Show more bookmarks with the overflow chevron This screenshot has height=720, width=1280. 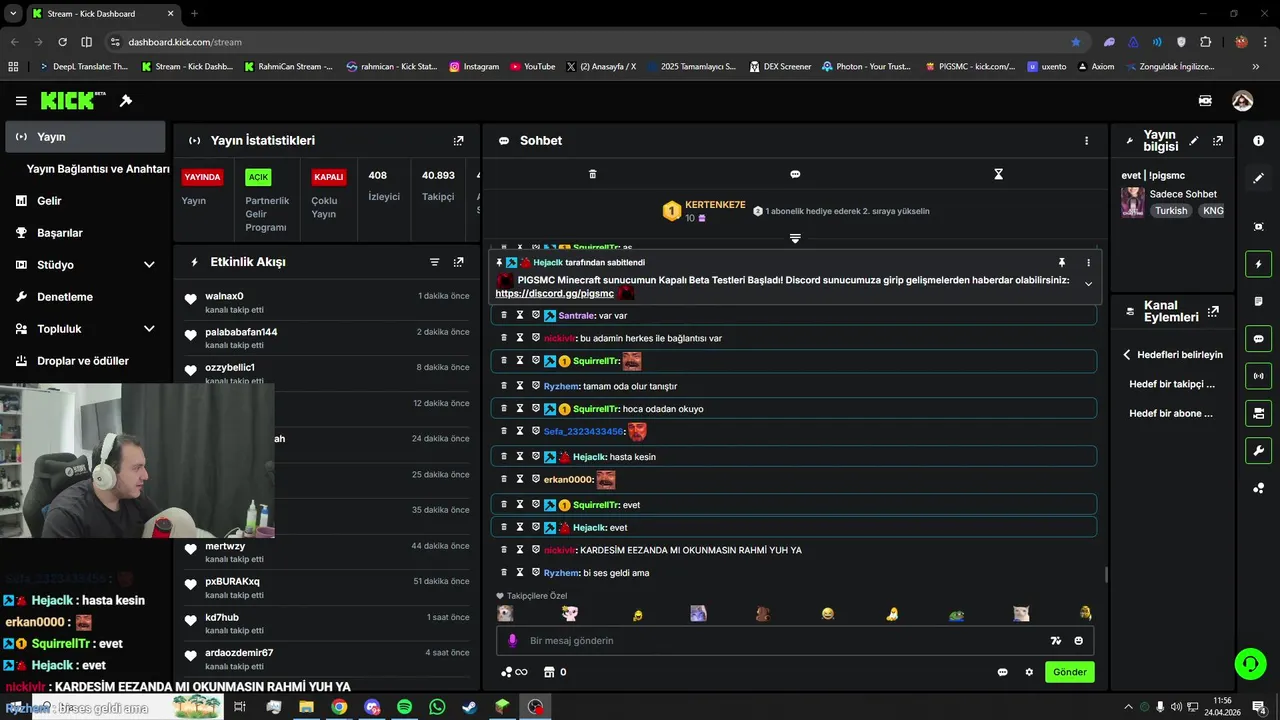tap(1256, 67)
